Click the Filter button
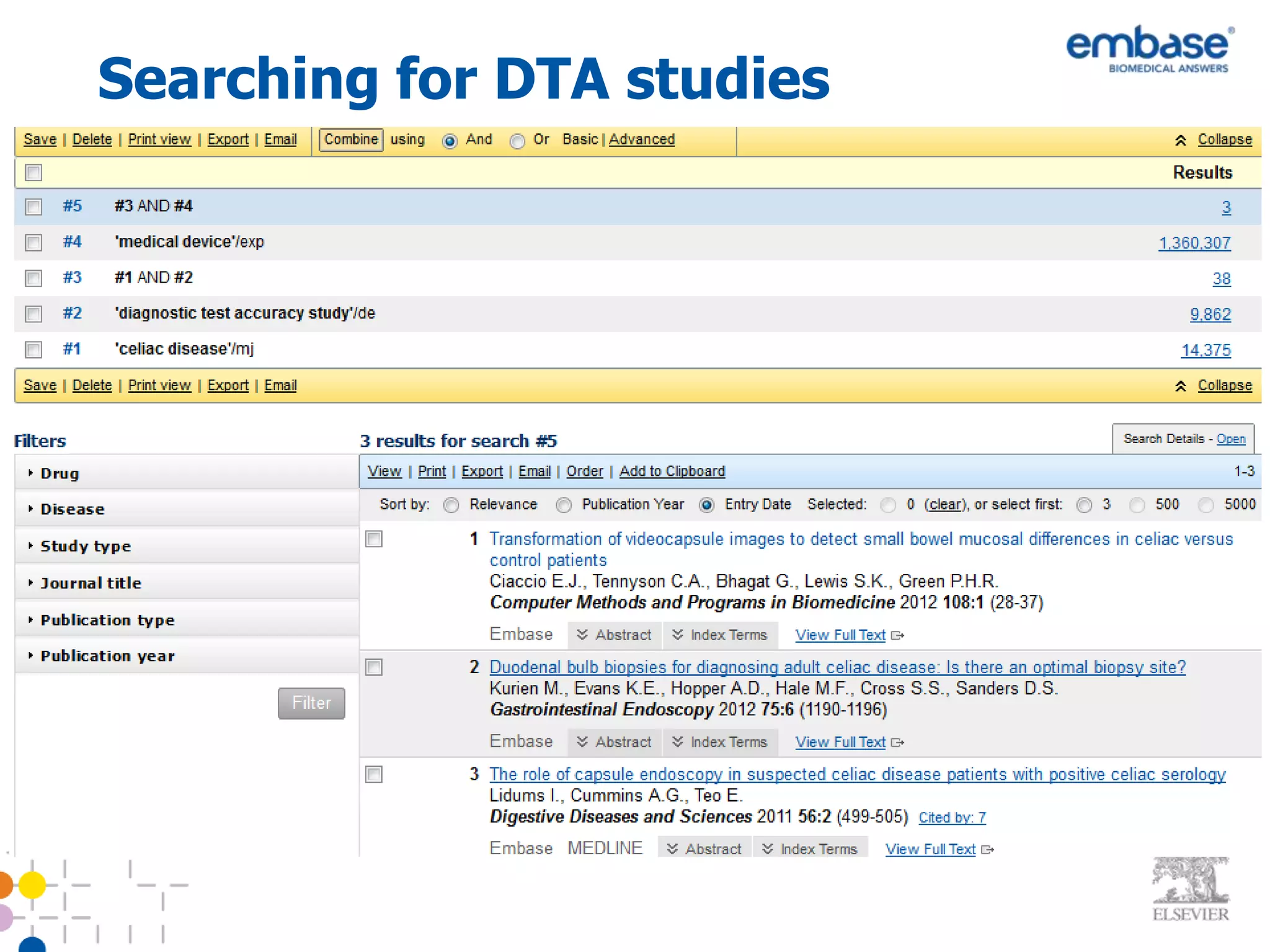This screenshot has width=1270, height=952. pos(311,703)
